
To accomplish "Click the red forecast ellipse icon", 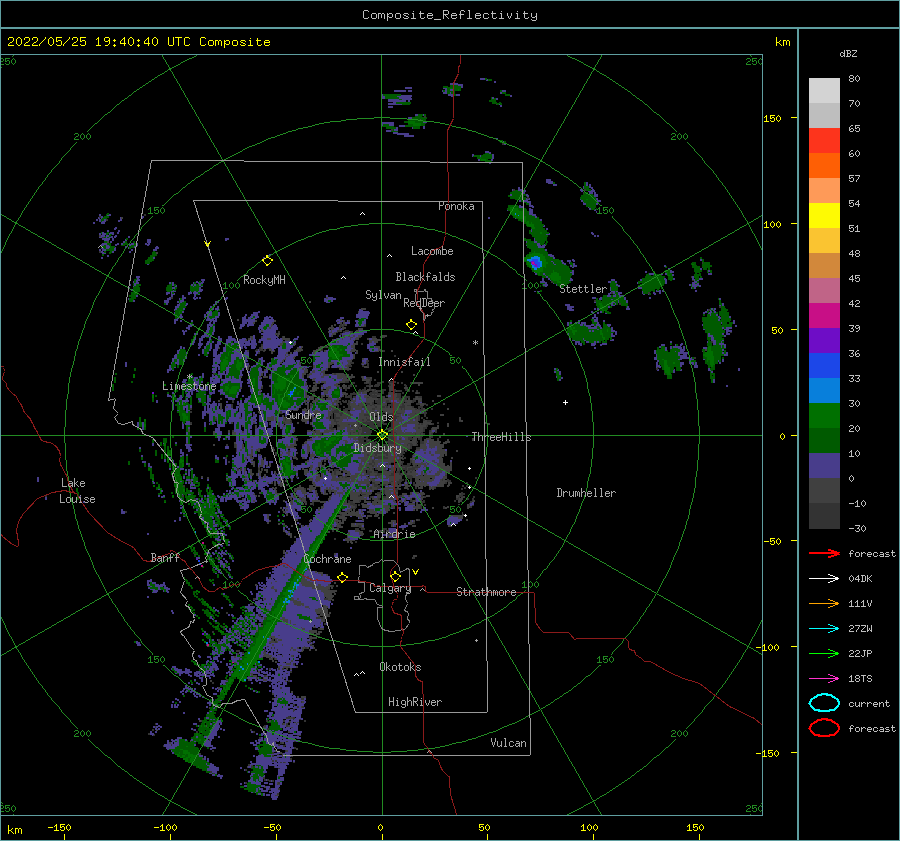I will pos(824,728).
